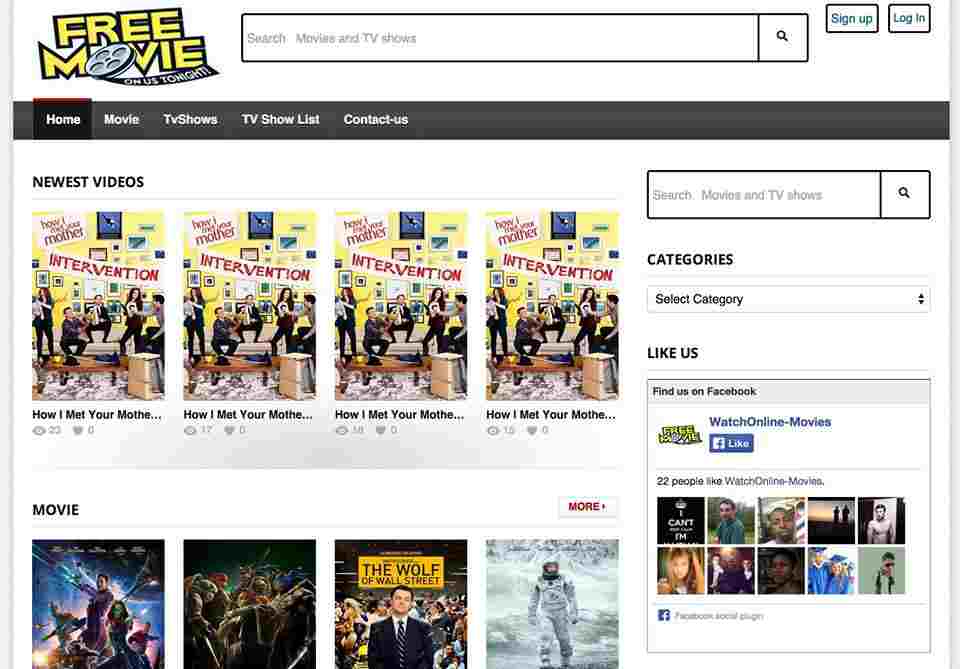This screenshot has height=669, width=960.
Task: Click the 'MOVIE' section heading
Action: (56, 510)
